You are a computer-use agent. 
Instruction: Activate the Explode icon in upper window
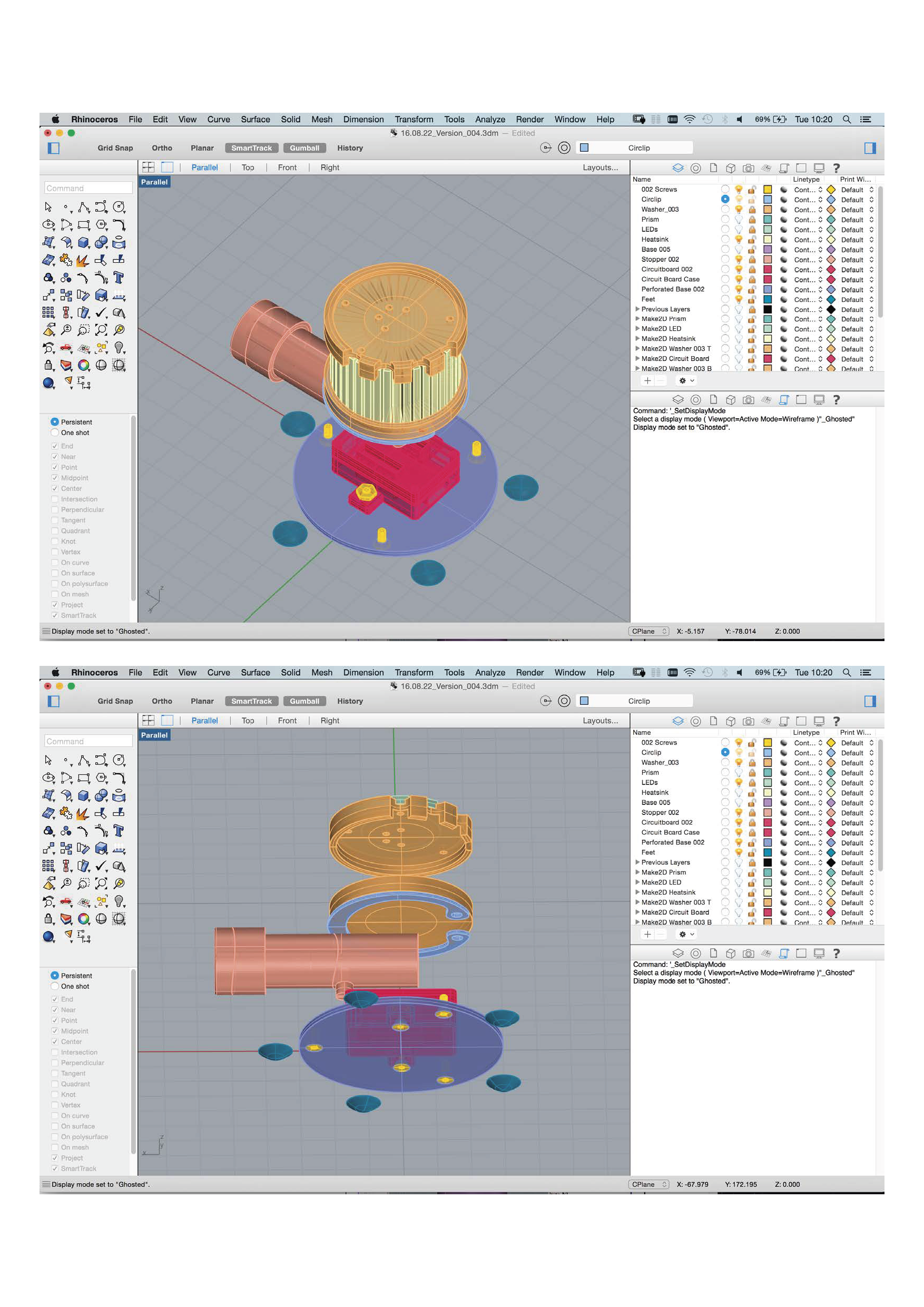(84, 260)
